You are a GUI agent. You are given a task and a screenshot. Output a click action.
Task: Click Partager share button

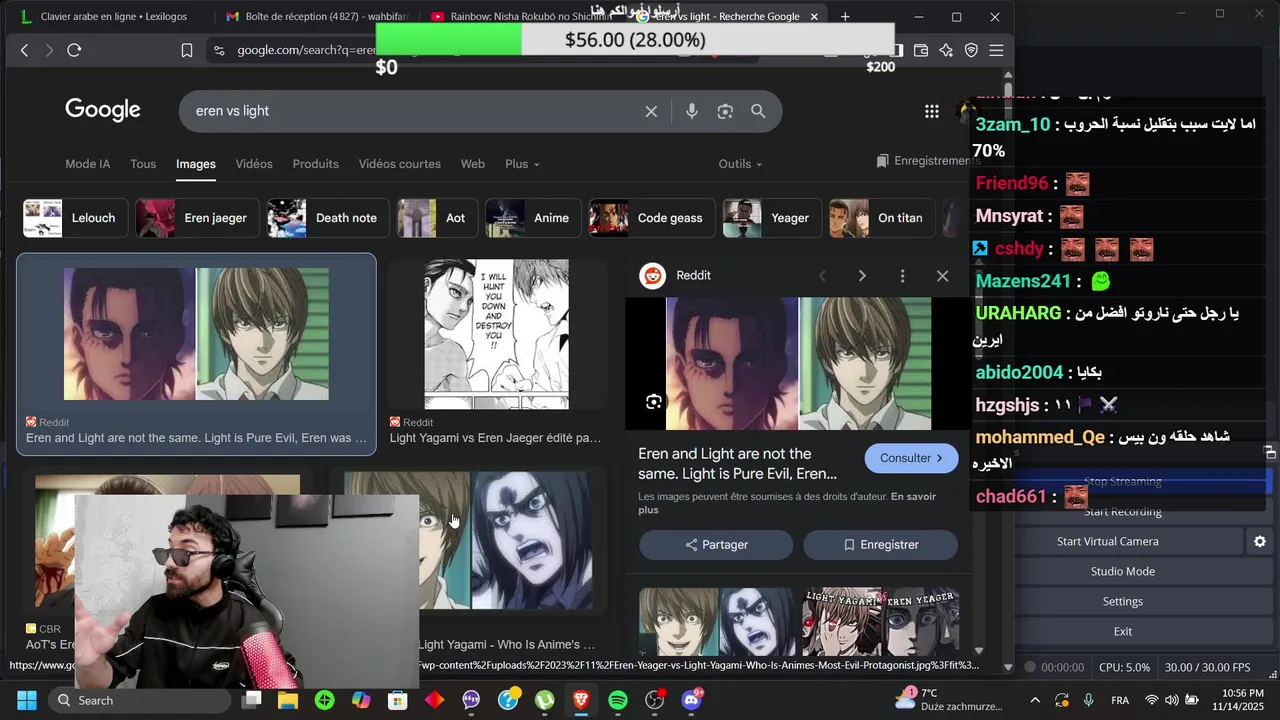(716, 545)
